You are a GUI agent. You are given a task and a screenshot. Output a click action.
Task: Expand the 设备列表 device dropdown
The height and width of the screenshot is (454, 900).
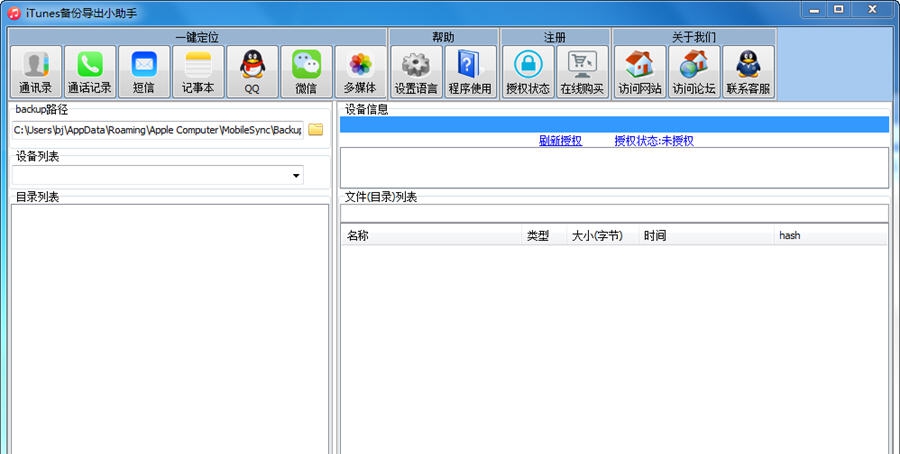(296, 175)
